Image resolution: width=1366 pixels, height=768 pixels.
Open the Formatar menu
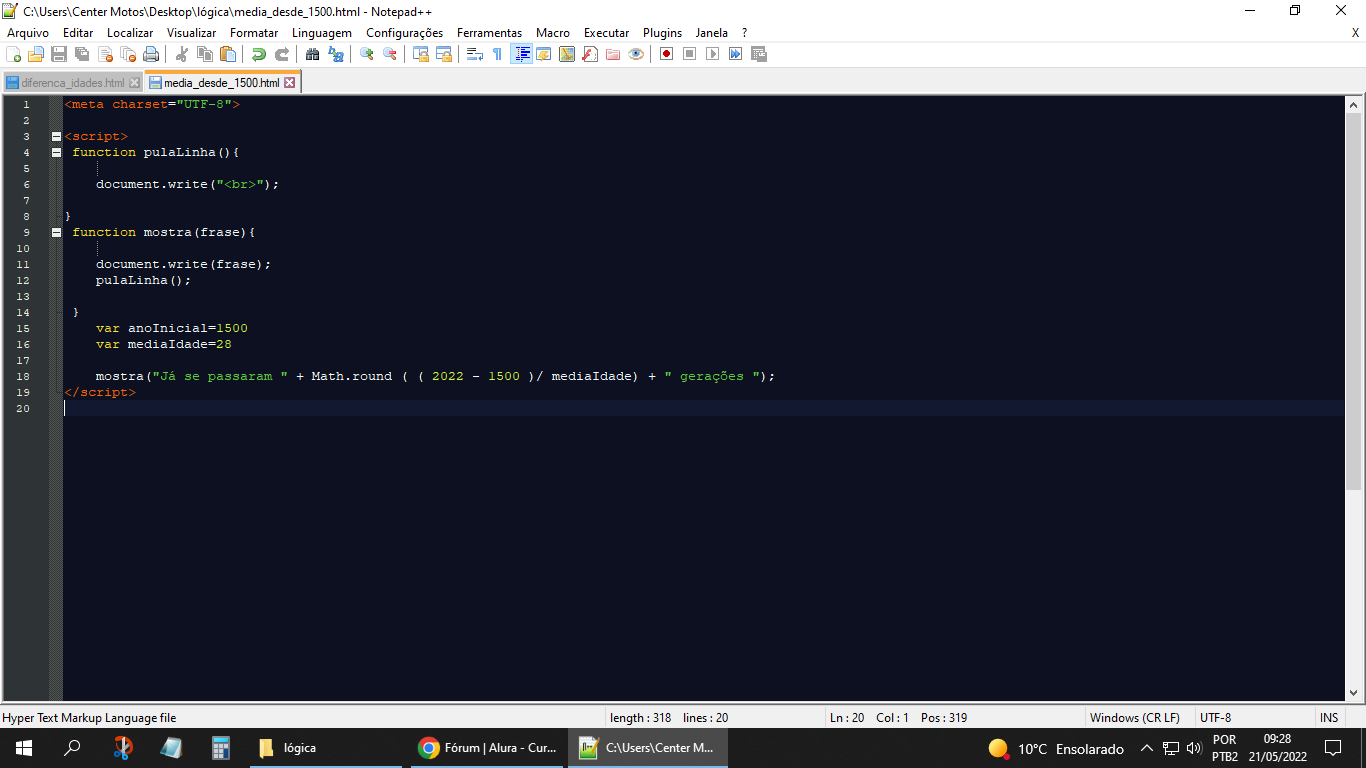coord(254,33)
